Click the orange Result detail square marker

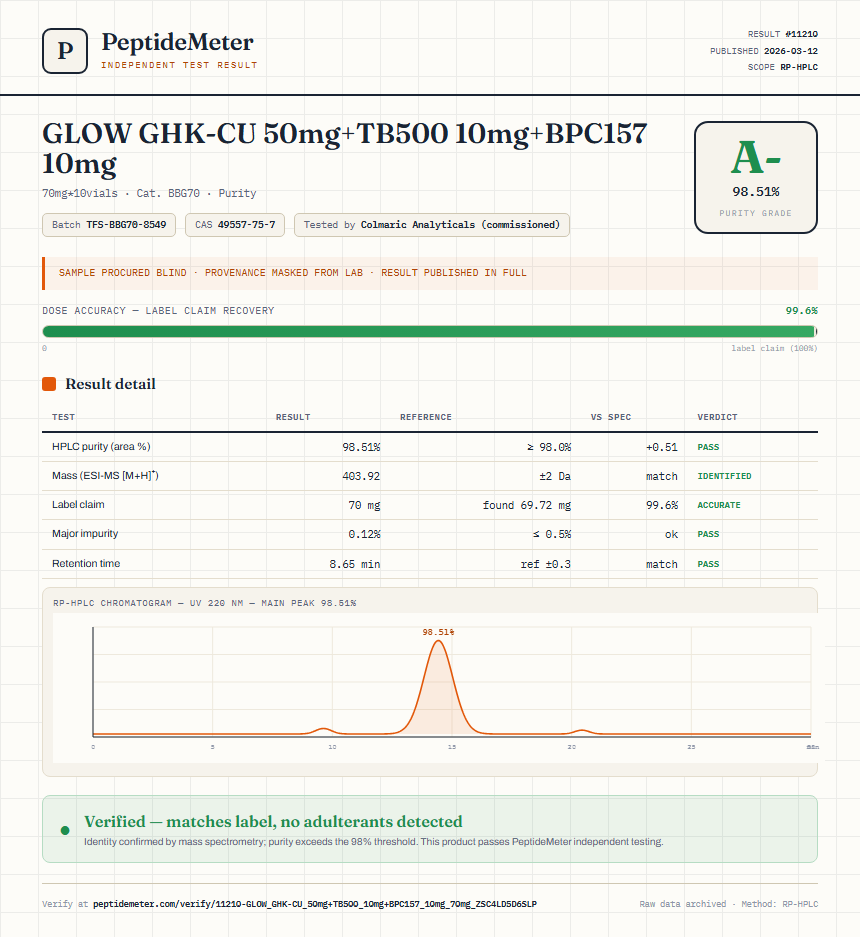pos(49,384)
